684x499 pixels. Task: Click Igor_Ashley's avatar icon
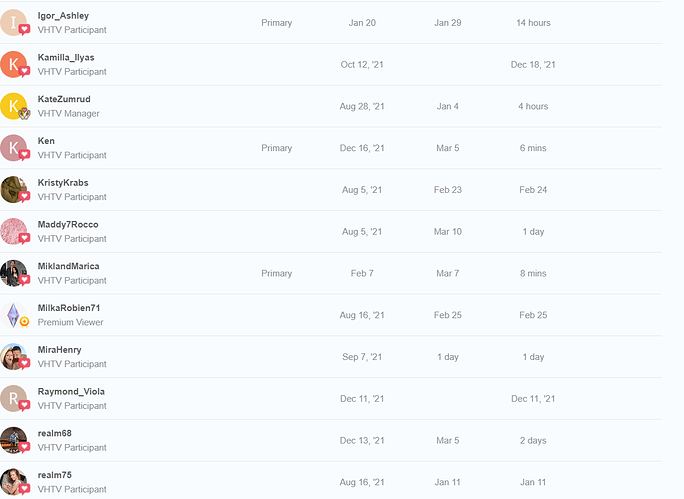[14, 23]
